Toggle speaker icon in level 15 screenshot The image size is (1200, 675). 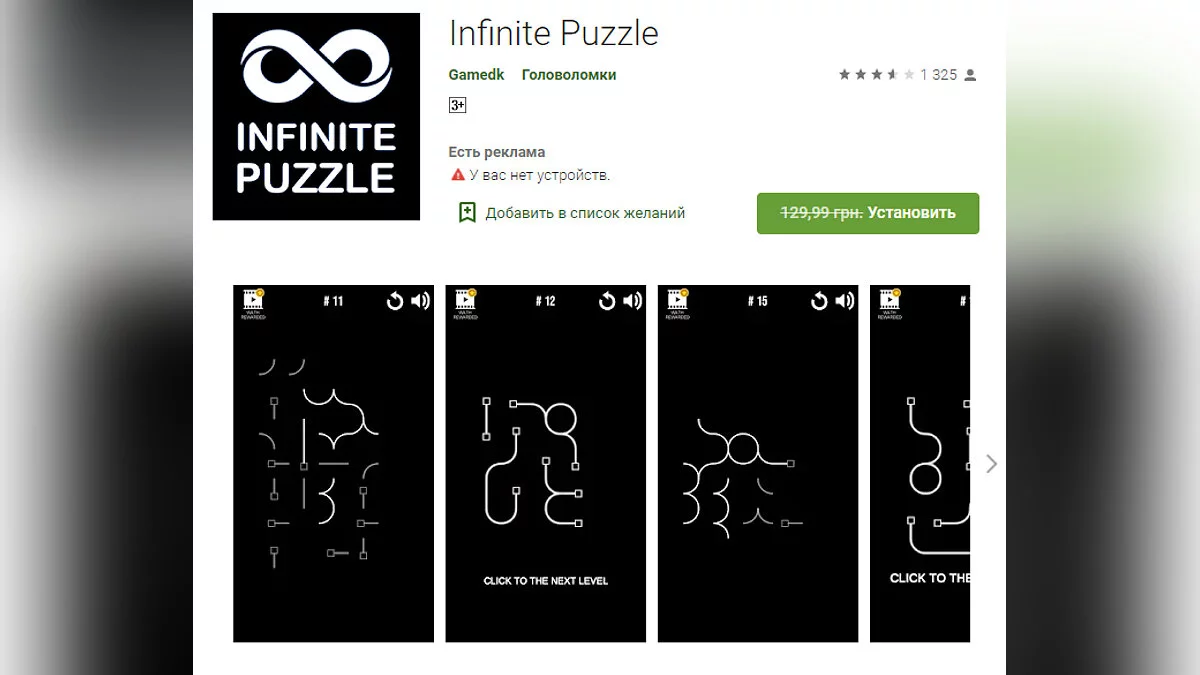coord(844,301)
